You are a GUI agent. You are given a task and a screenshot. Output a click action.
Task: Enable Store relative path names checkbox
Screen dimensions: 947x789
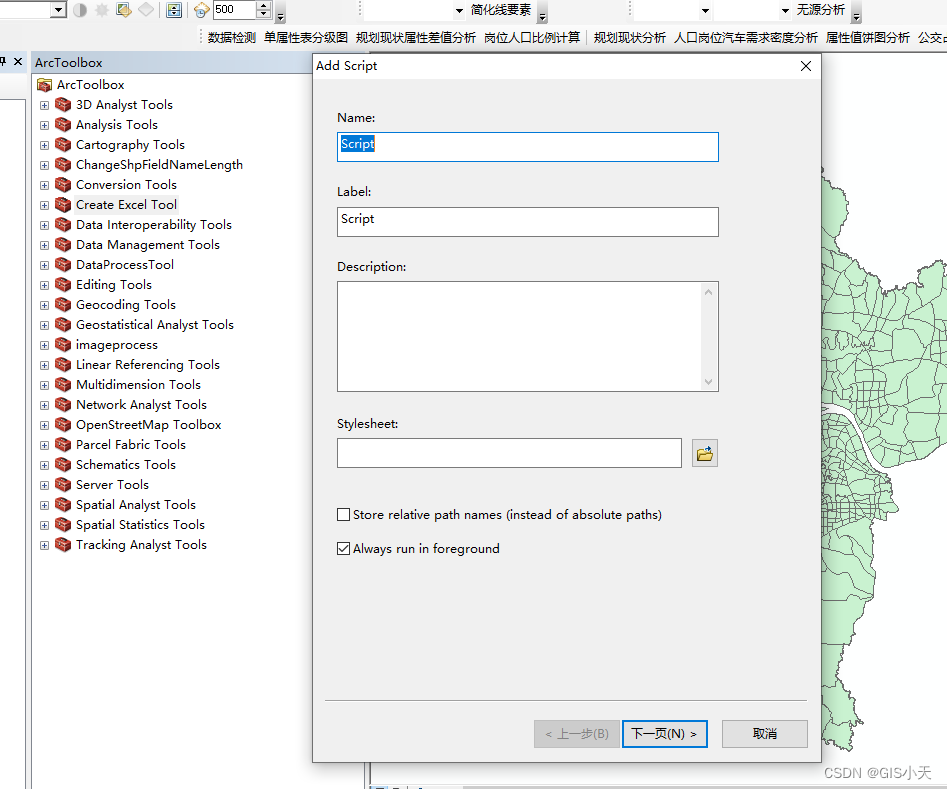(343, 514)
